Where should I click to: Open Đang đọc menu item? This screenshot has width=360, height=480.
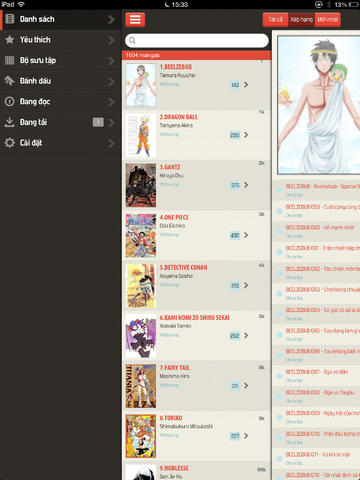60,102
